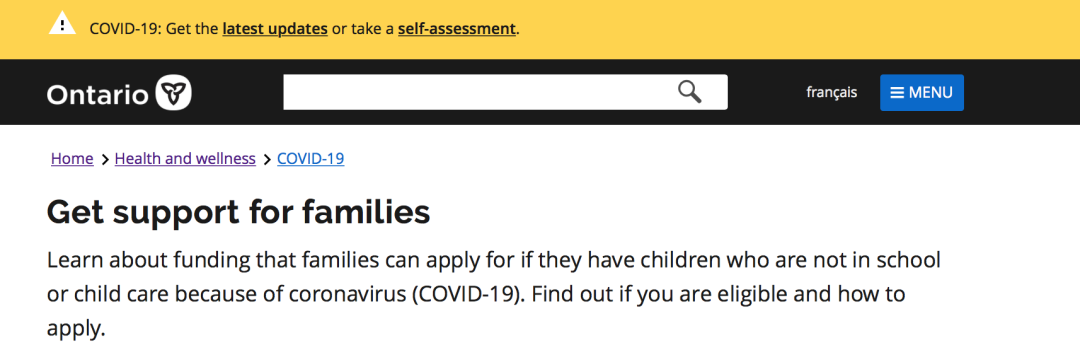Screen dimensions: 1080x362
Task: Click the warning triangle icon in the banner
Action: 63,25
